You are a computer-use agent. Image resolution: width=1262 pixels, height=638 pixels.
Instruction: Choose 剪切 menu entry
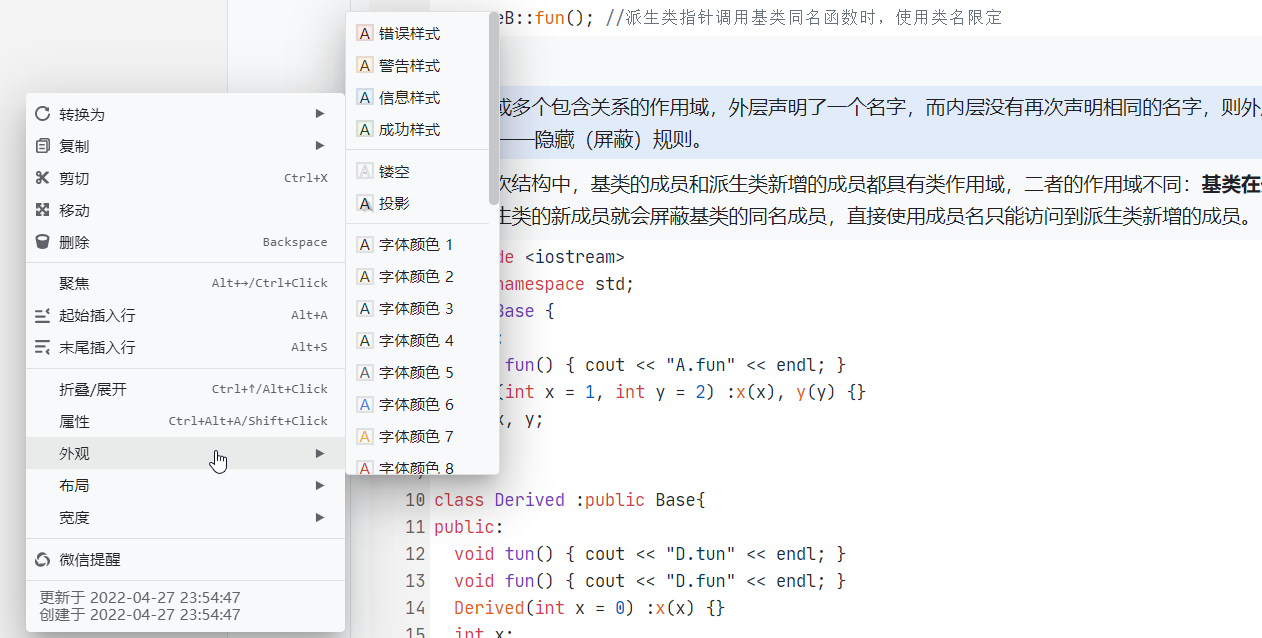(x=185, y=178)
